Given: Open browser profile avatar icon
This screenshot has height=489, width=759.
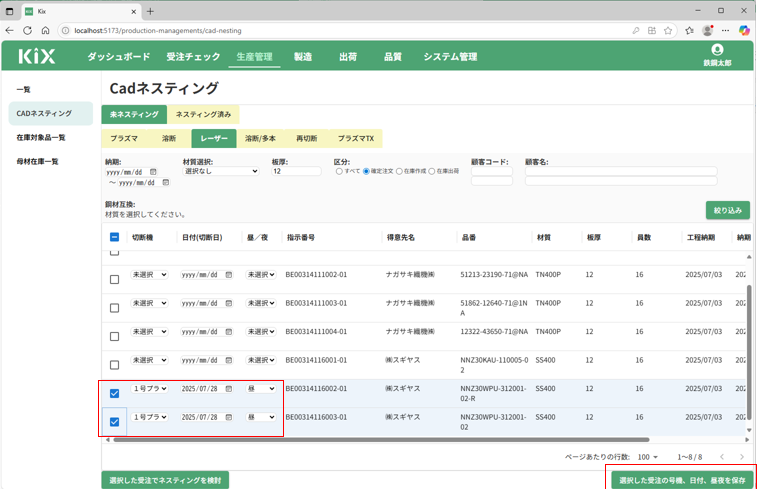Looking at the screenshot, I should [707, 31].
